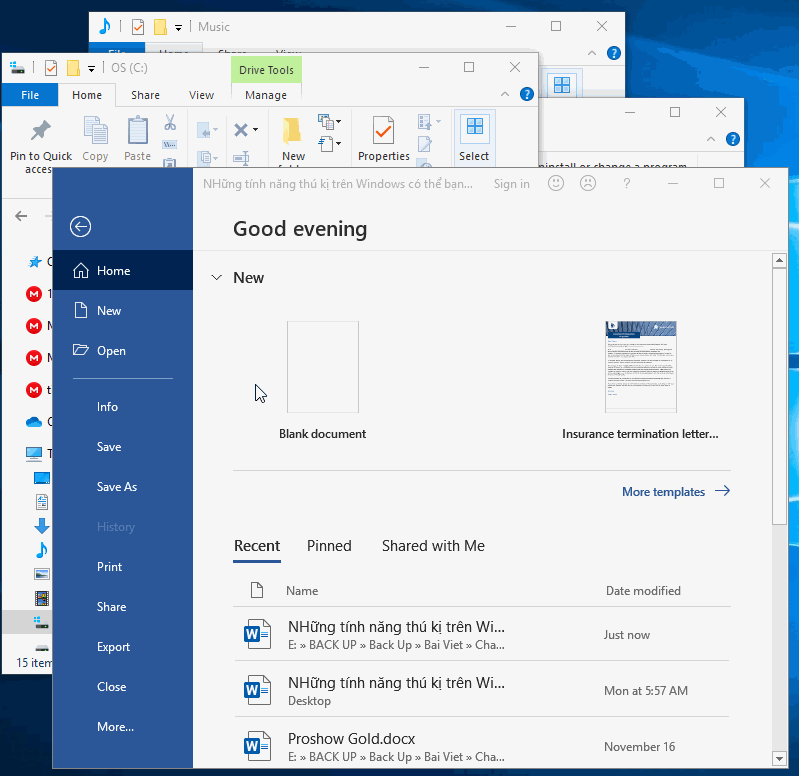Open Export page in Word
The image size is (799, 776).
point(123,647)
